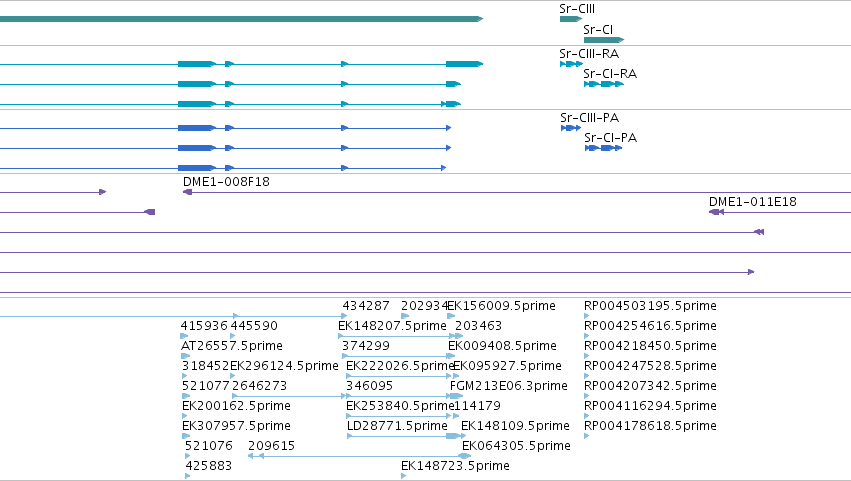Select EST label 346095
This screenshot has height=481, width=851.
click(x=370, y=386)
